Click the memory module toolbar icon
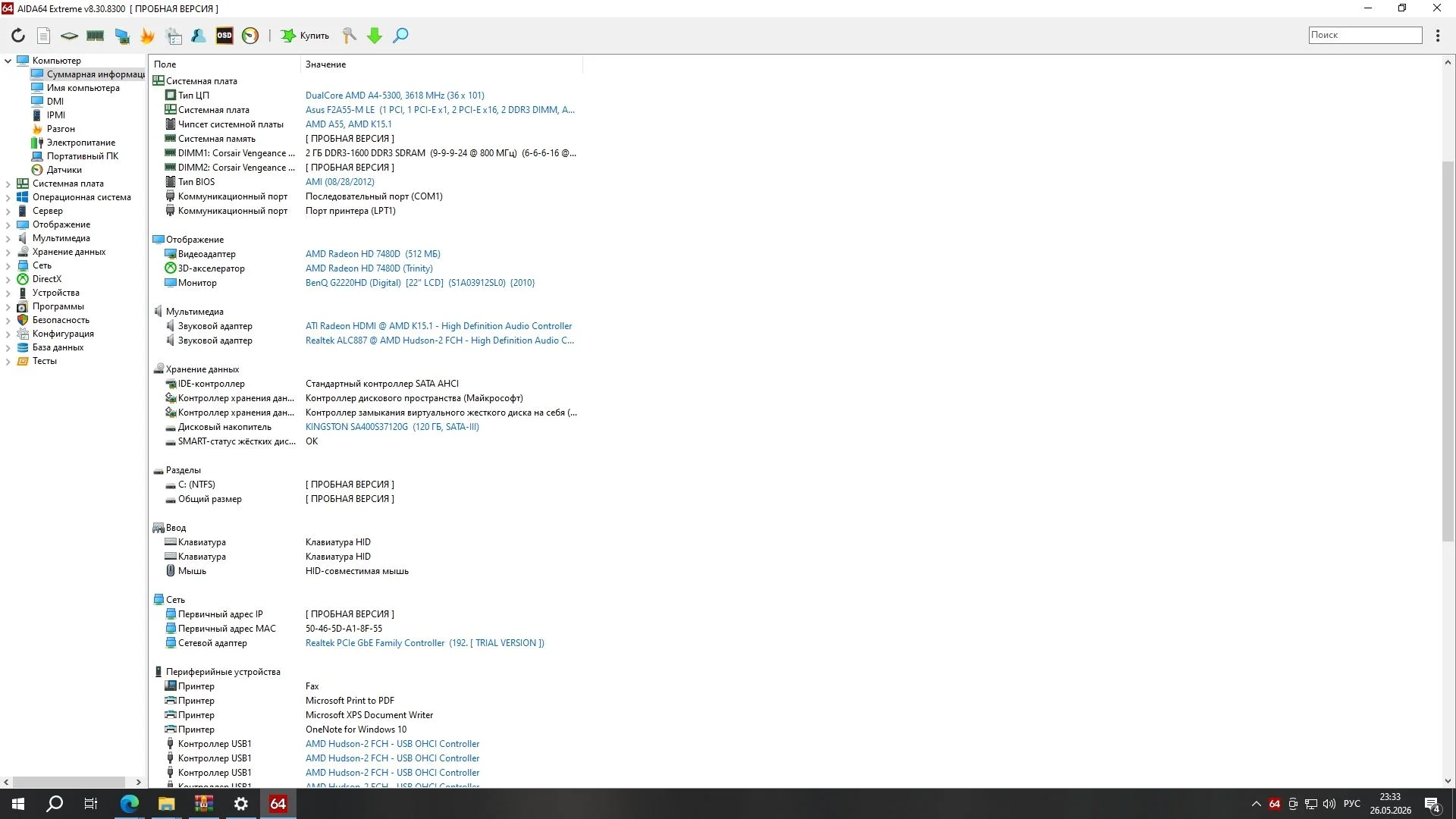 [95, 36]
